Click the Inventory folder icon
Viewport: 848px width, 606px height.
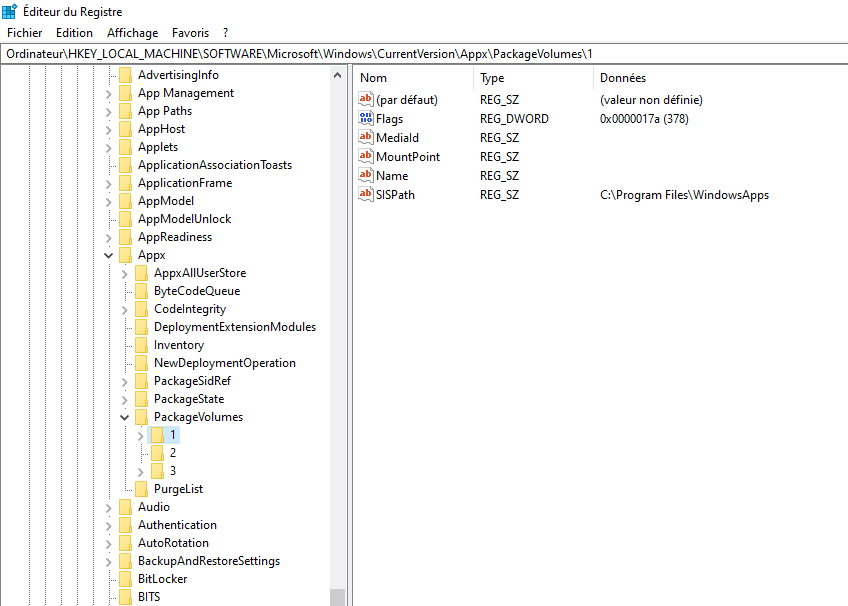click(142, 345)
